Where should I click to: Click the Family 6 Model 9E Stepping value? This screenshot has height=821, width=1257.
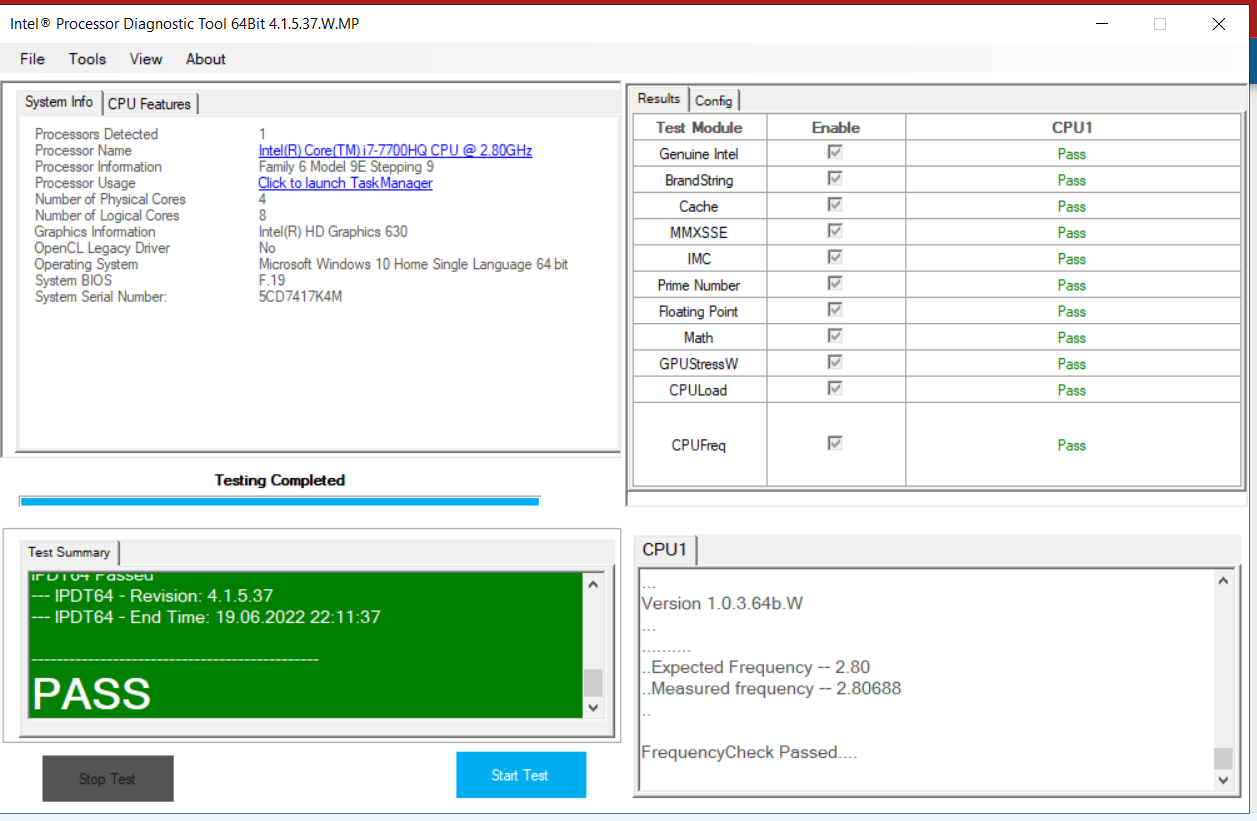[346, 167]
